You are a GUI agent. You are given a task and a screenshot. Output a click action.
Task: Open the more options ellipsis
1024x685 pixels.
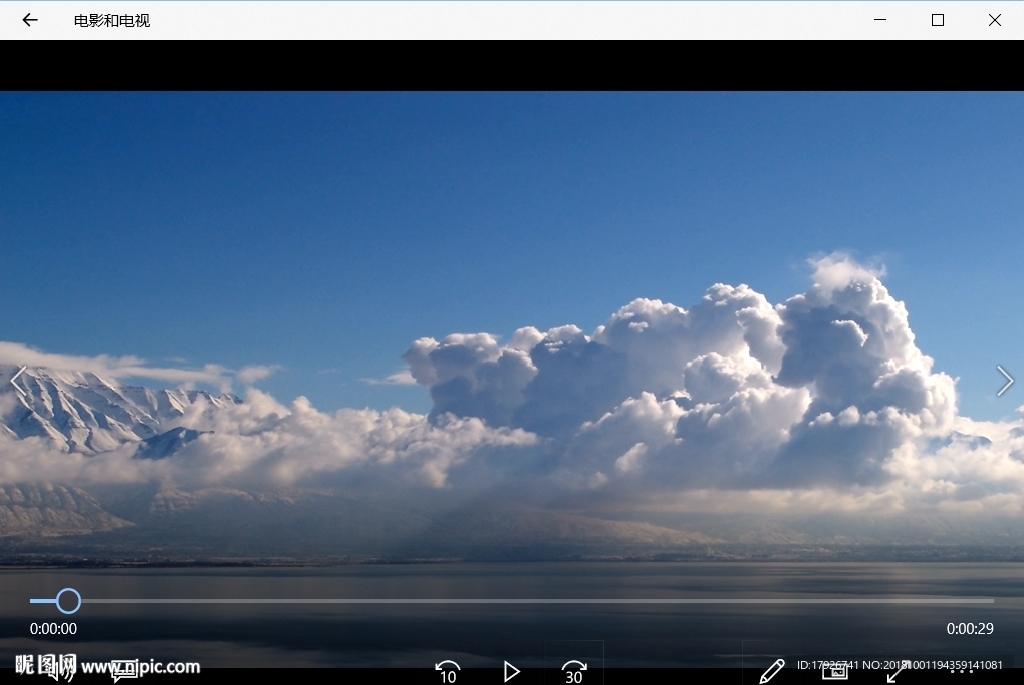(961, 671)
